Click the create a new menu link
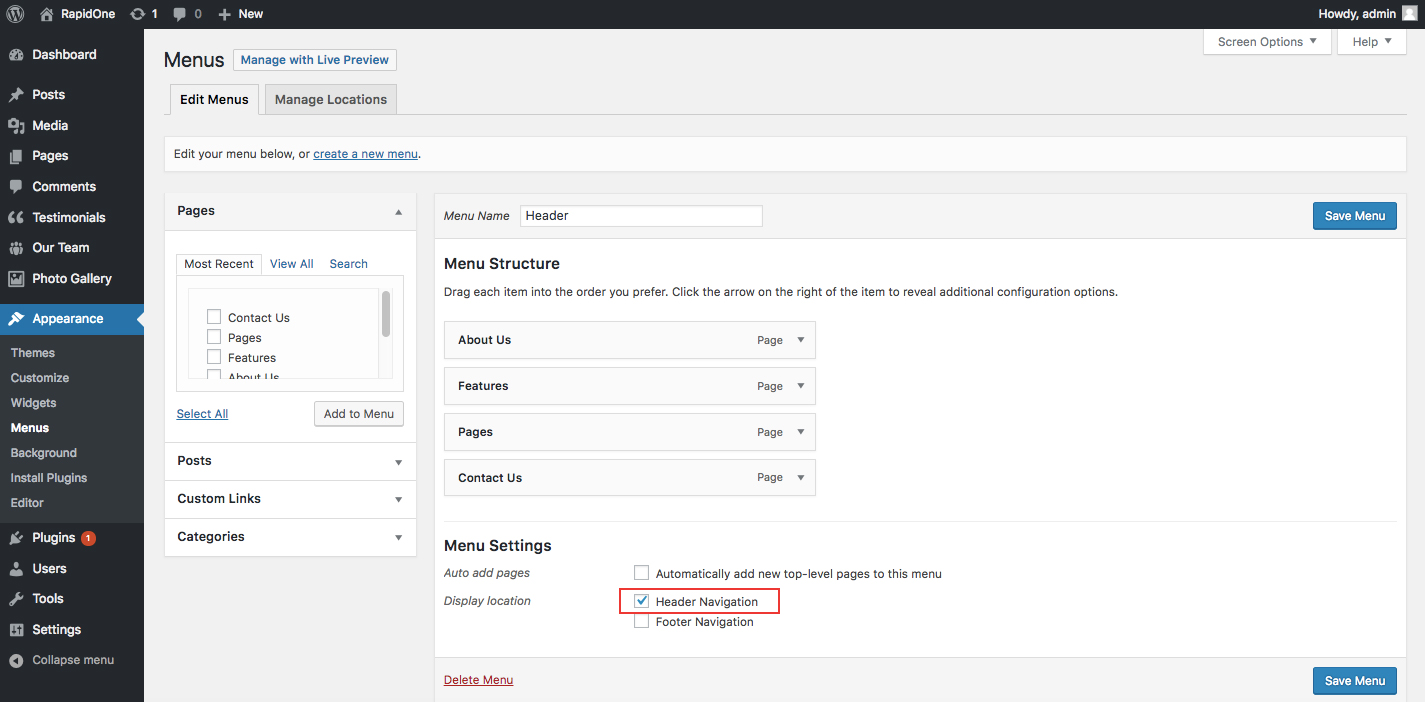This screenshot has height=702, width=1425. [x=365, y=154]
